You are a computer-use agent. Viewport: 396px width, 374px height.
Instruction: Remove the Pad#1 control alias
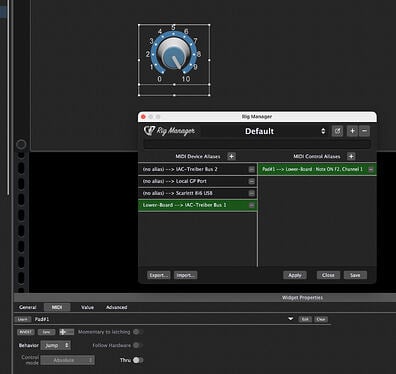pos(371,169)
